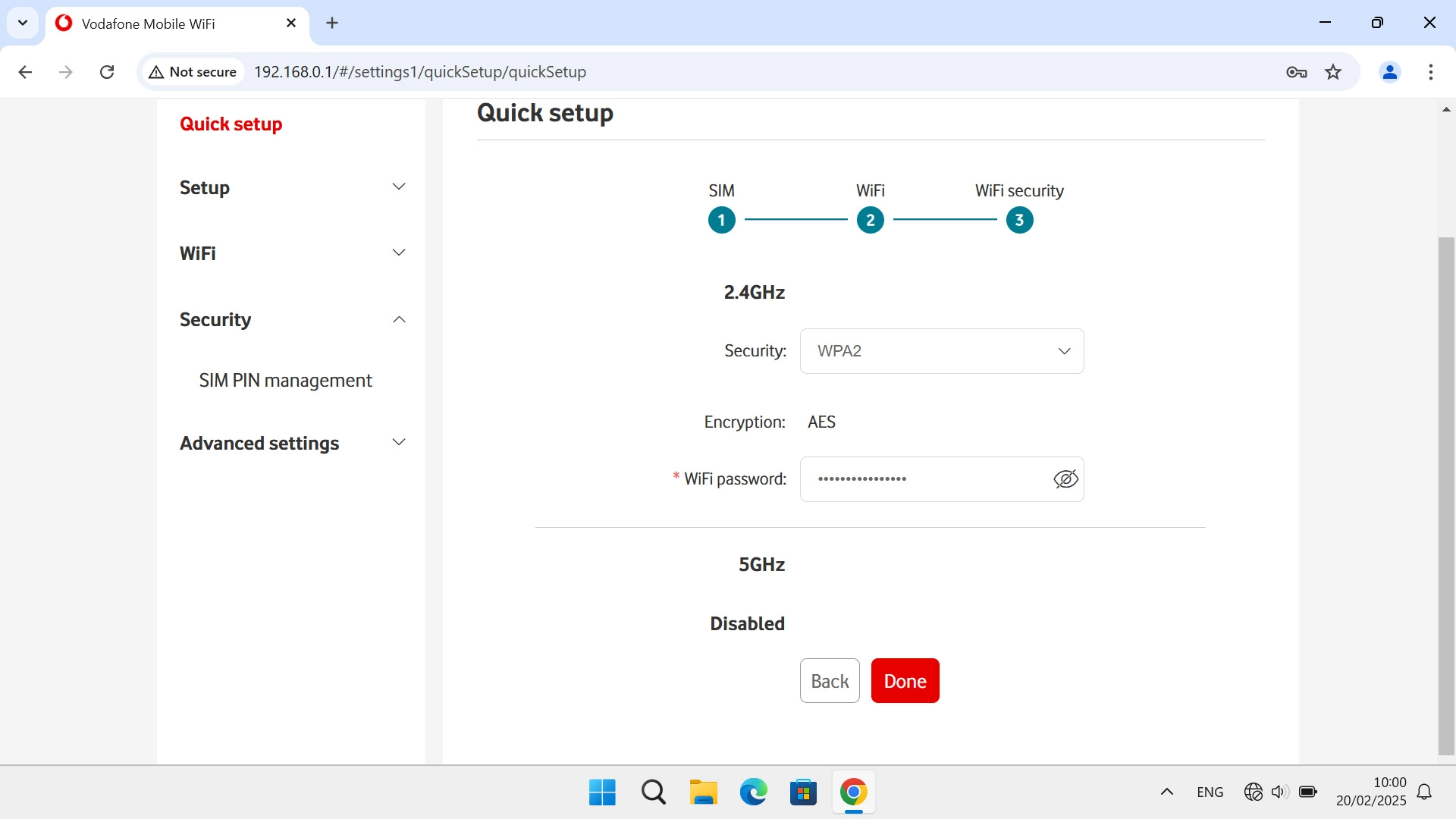The width and height of the screenshot is (1456, 819).
Task: Go to step 1 SIM circle
Action: pyautogui.click(x=721, y=221)
